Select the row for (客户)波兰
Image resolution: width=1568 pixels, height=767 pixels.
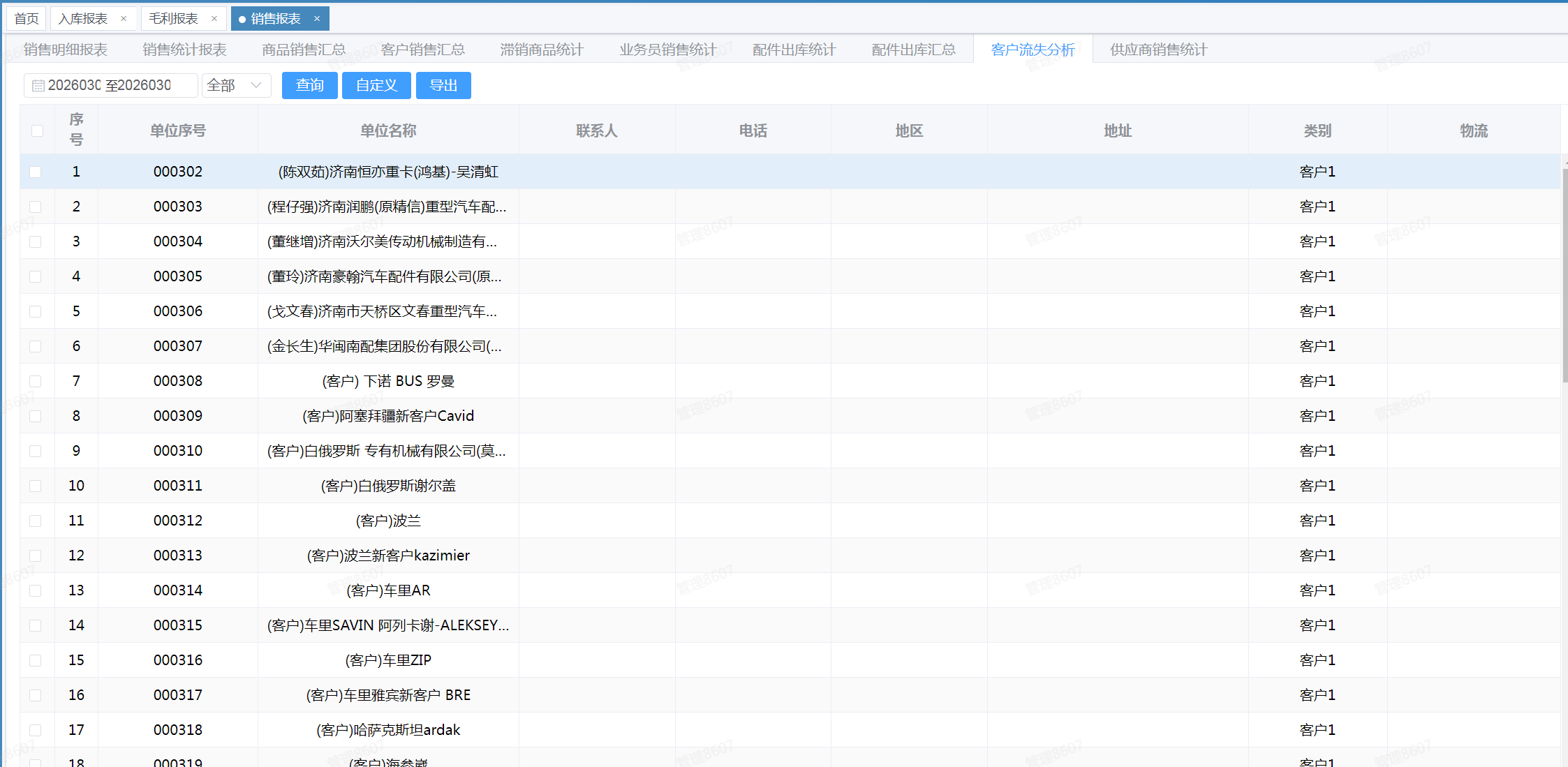coord(388,521)
